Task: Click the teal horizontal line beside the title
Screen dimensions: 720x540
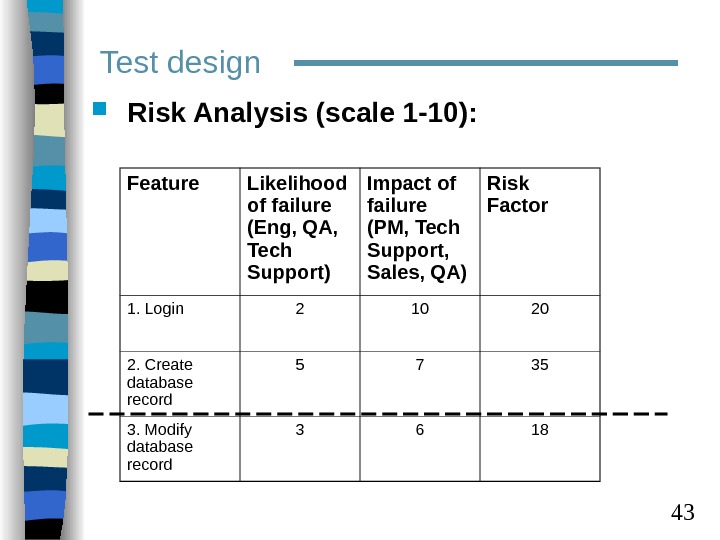Action: [x=485, y=63]
